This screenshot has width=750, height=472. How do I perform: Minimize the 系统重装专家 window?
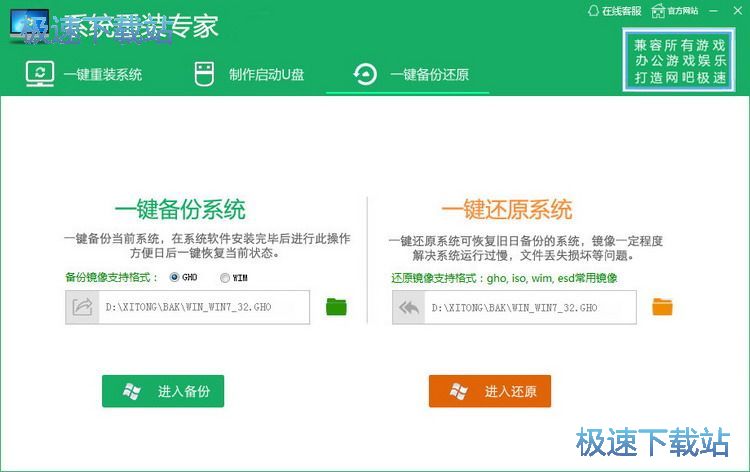click(715, 10)
